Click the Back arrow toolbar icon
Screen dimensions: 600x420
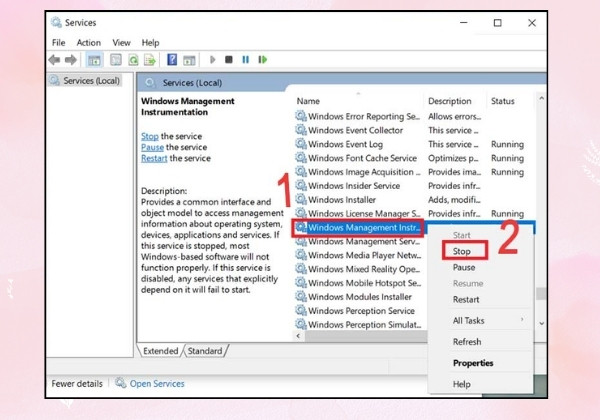tap(54, 60)
